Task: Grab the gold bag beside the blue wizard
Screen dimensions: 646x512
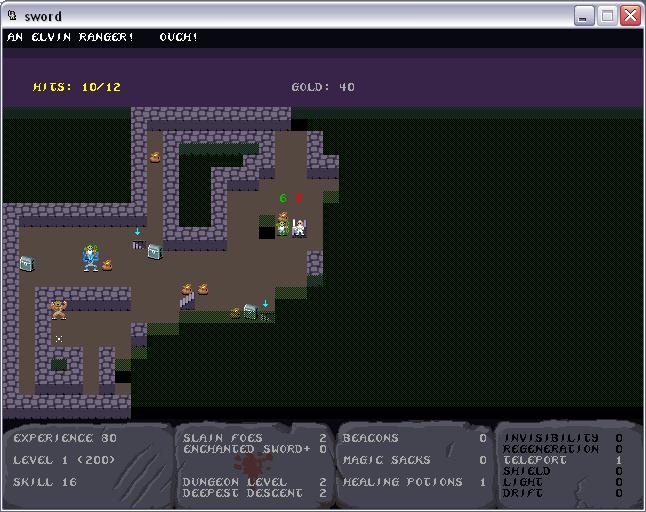Action: (107, 265)
